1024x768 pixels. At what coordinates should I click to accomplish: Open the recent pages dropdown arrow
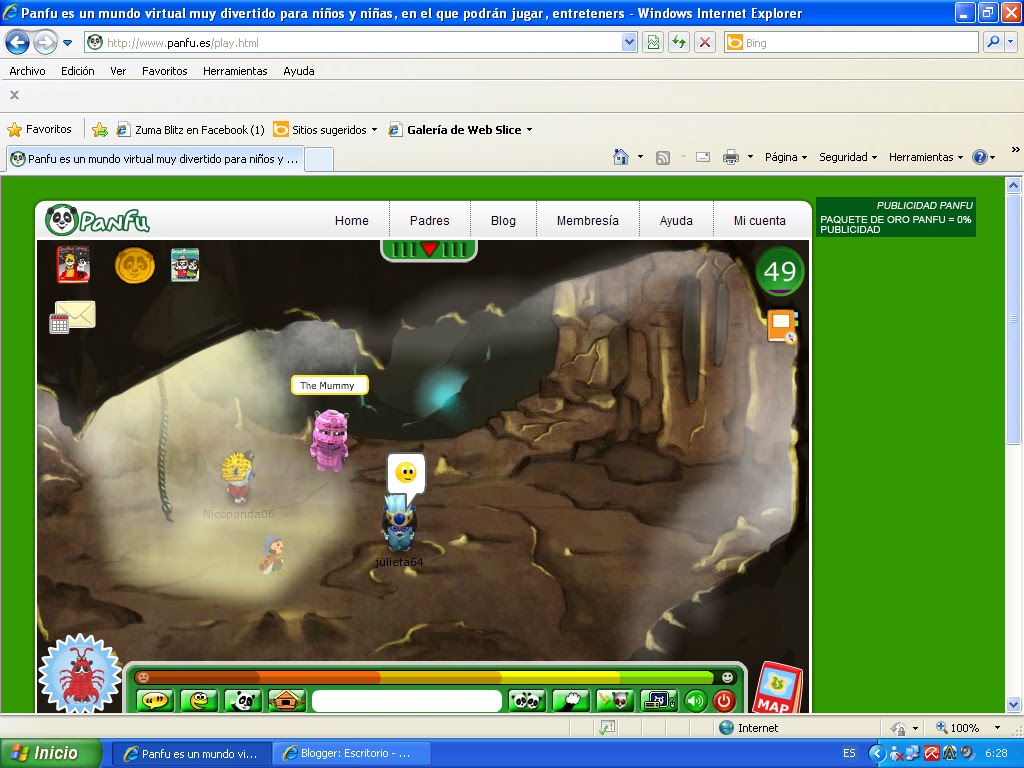coord(67,43)
